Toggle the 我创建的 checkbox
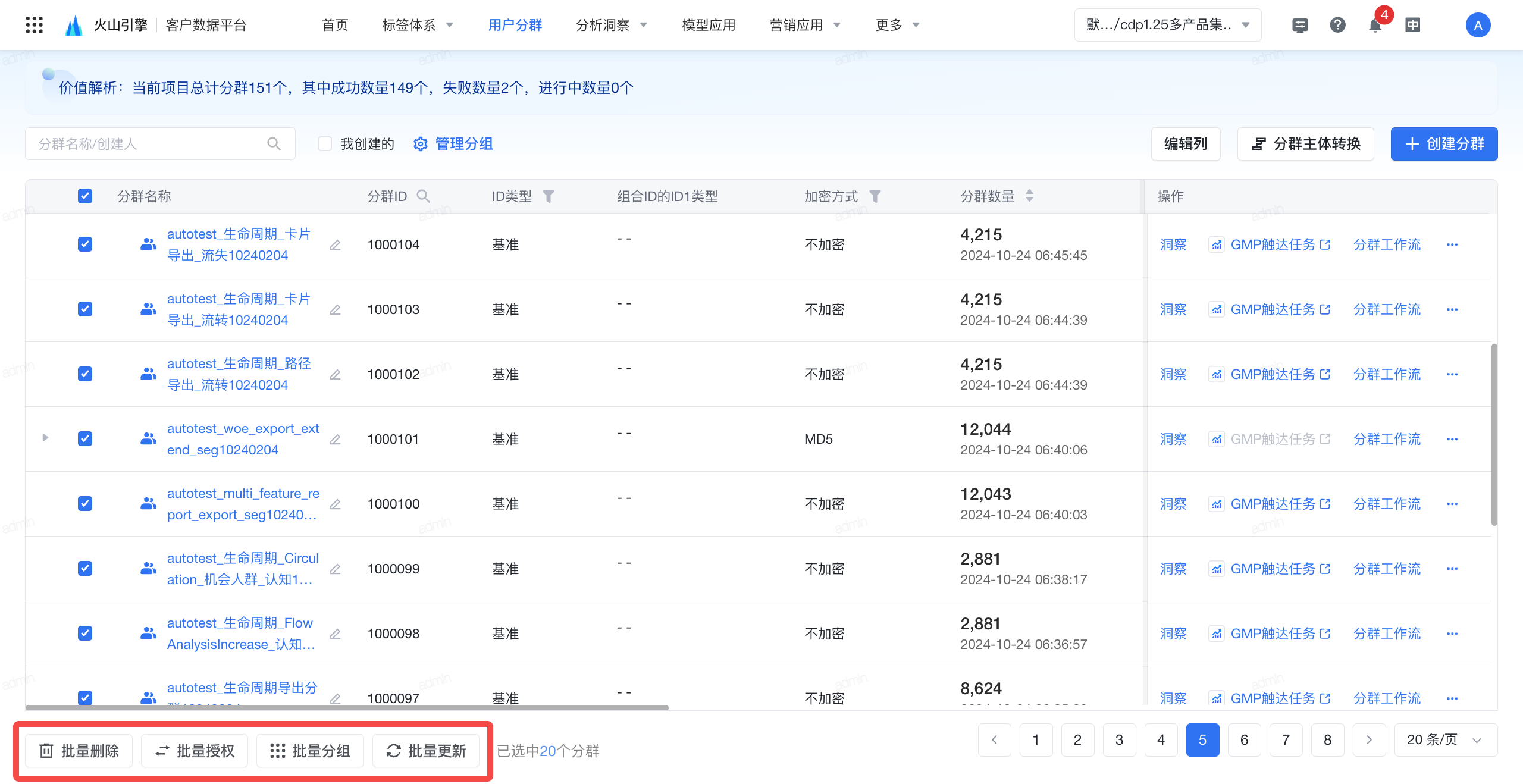Image resolution: width=1523 pixels, height=784 pixels. (324, 144)
